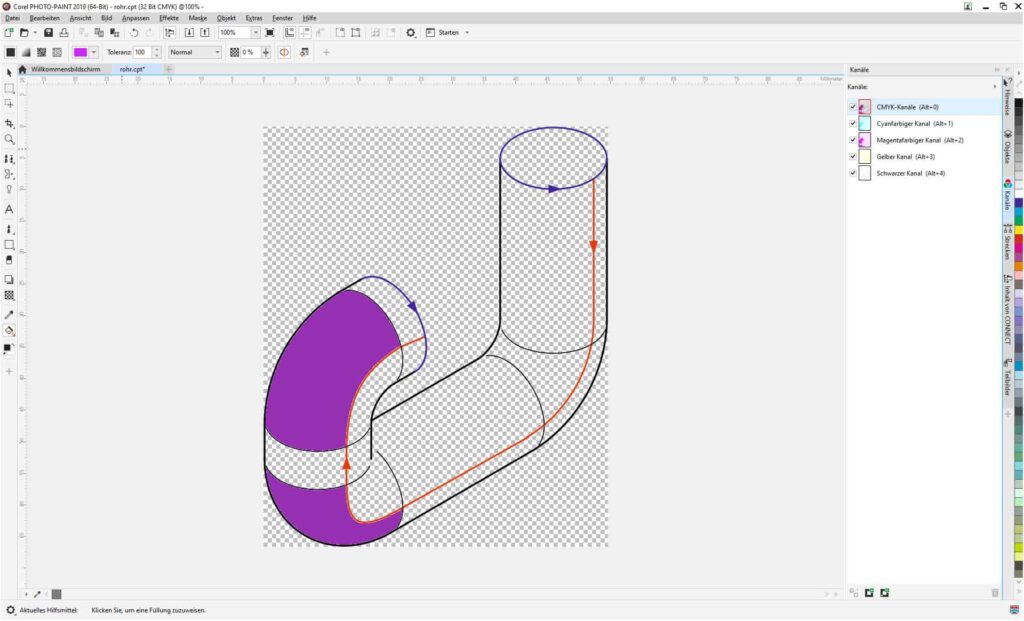The image size is (1024, 621).
Task: Select the Schwarzer Kanal (Alt+4) row
Action: click(x=924, y=173)
